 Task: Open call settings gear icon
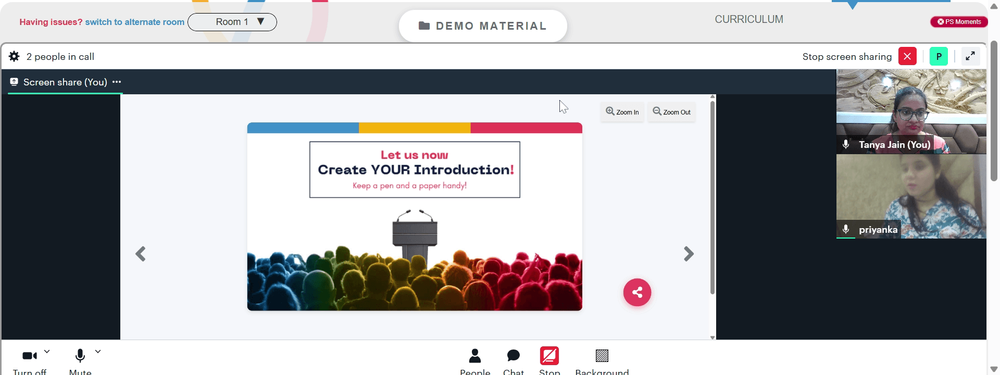[x=14, y=57]
